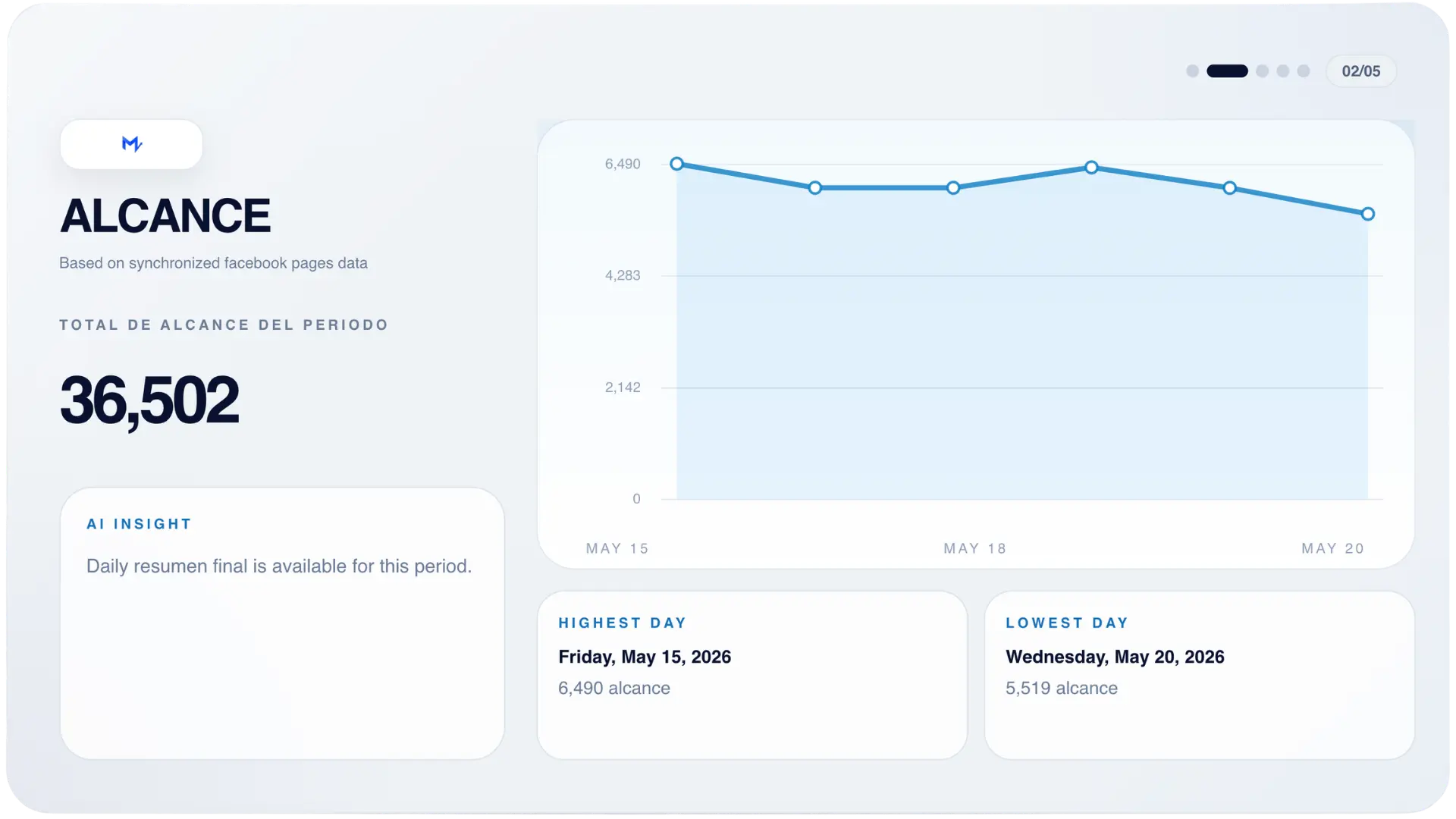The width and height of the screenshot is (1456, 819).
Task: Click the MAY 20 x-axis label
Action: 1333,548
